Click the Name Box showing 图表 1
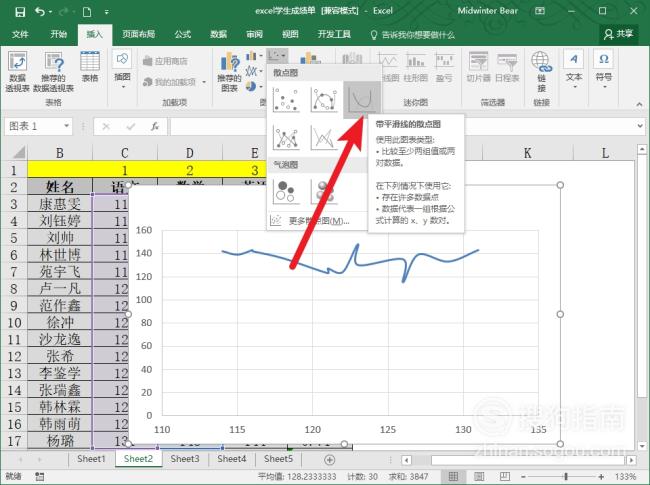Image resolution: width=650 pixels, height=485 pixels. [x=38, y=126]
